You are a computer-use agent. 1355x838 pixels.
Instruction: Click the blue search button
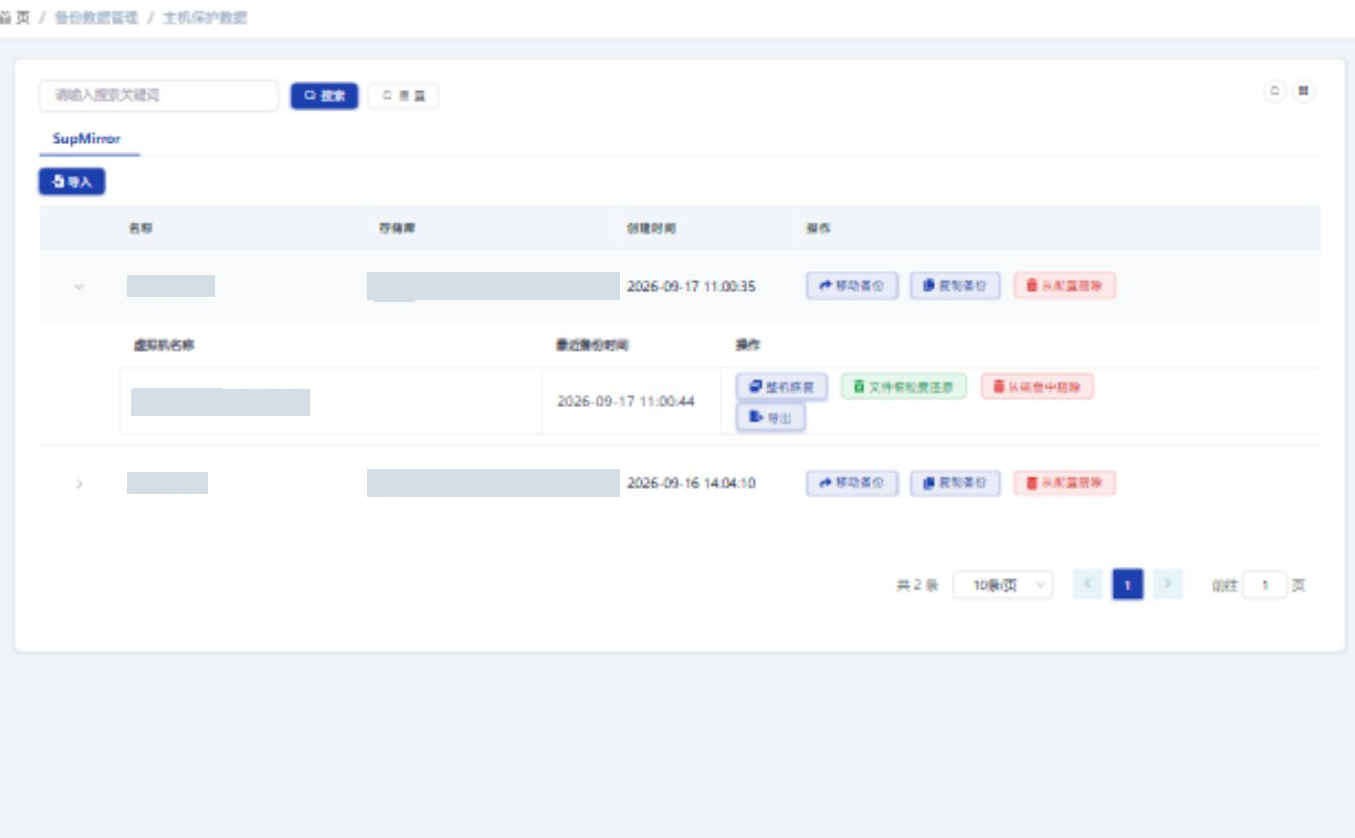(324, 96)
